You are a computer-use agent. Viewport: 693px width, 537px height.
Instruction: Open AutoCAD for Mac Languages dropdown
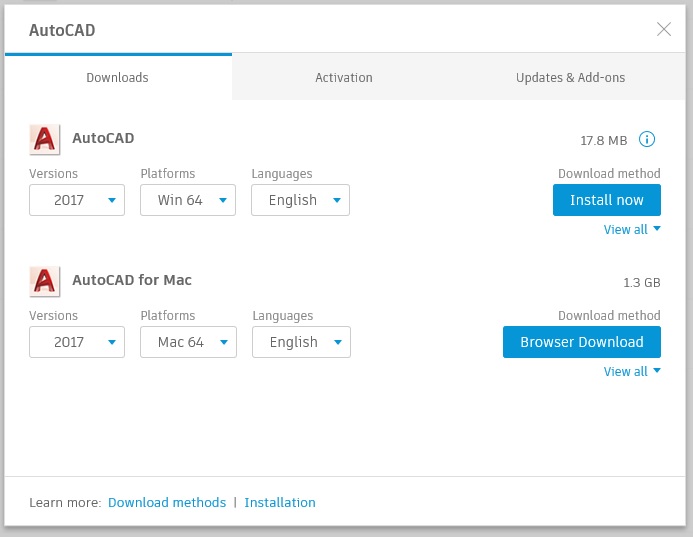(x=301, y=342)
